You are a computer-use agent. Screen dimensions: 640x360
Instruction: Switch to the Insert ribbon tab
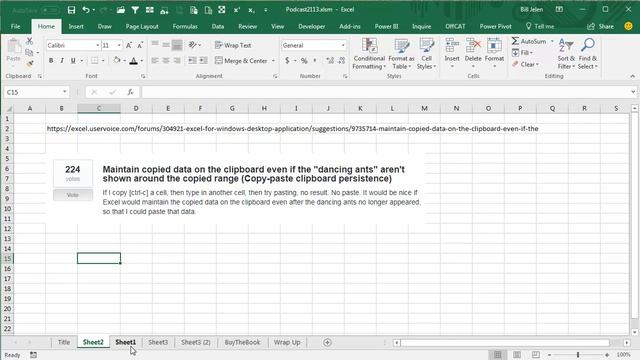tap(76, 27)
